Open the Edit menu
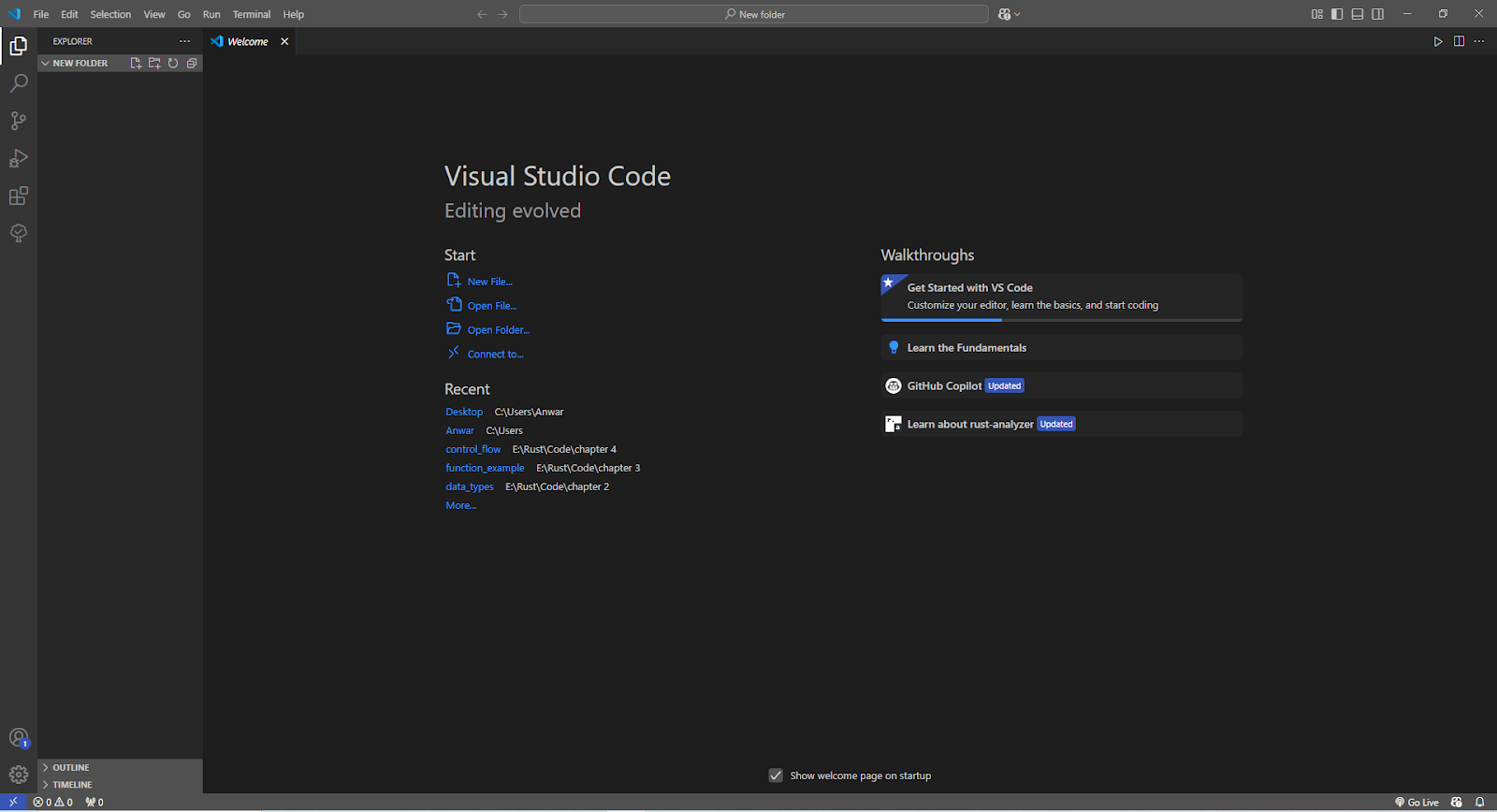This screenshot has width=1497, height=812. [69, 14]
